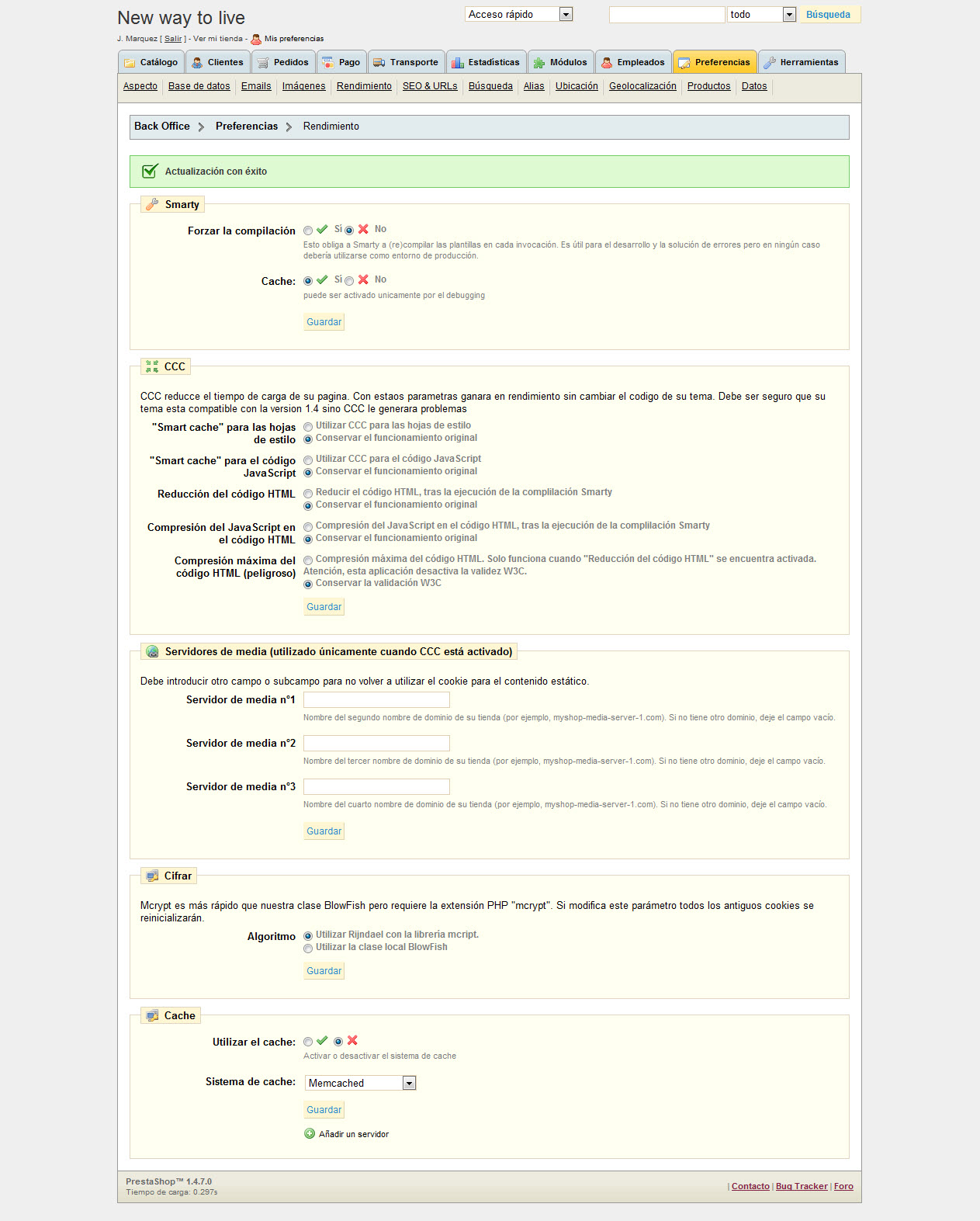Select Utilizar CCC para las hojas de estilo
The image size is (980, 1221).
pos(308,427)
